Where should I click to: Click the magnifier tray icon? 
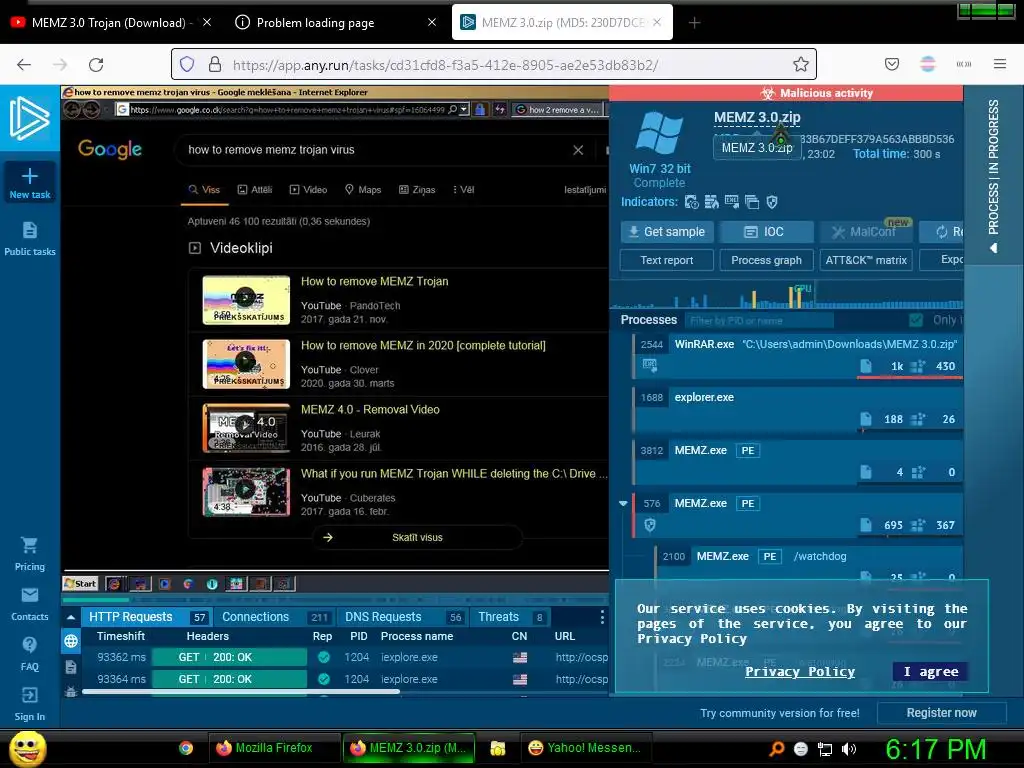[776, 749]
